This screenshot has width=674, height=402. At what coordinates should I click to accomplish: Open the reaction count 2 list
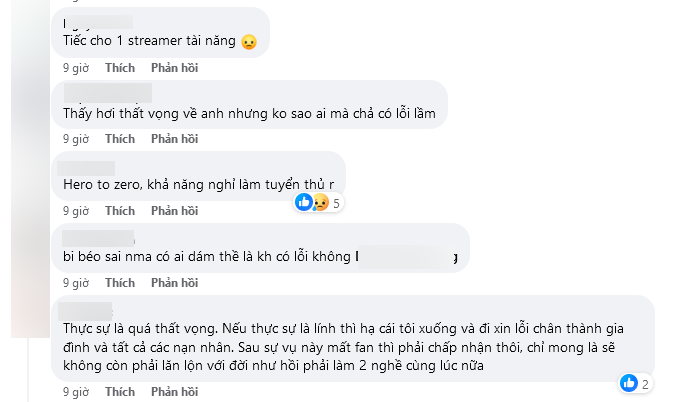click(645, 384)
